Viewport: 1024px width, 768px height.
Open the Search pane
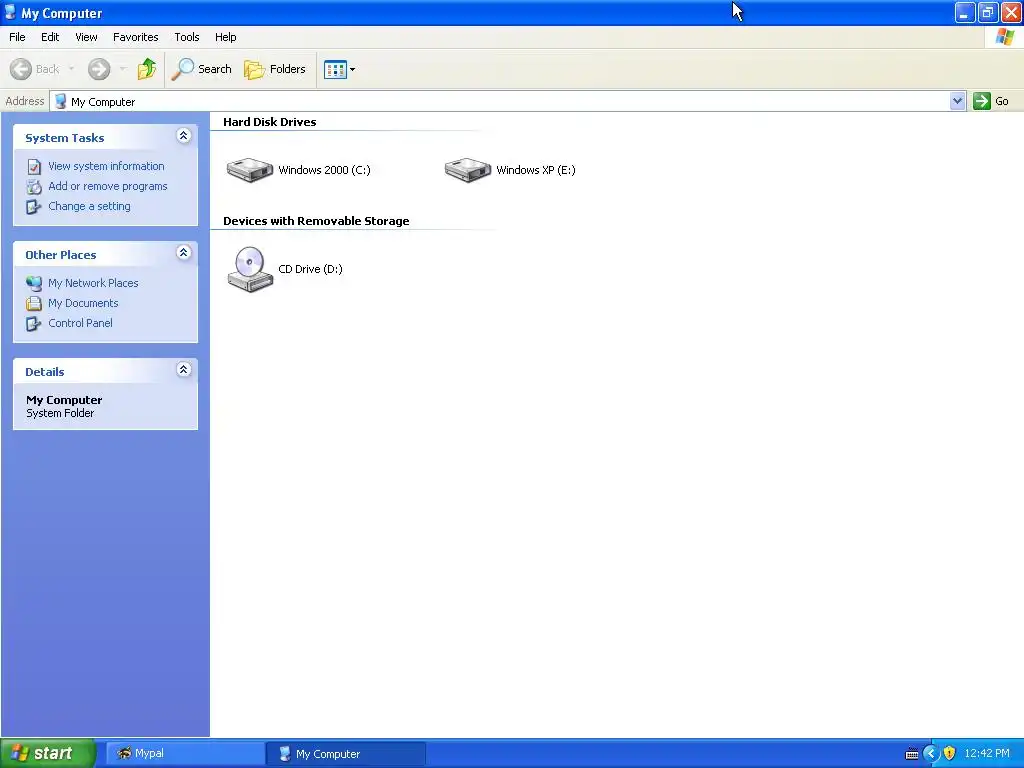(201, 69)
